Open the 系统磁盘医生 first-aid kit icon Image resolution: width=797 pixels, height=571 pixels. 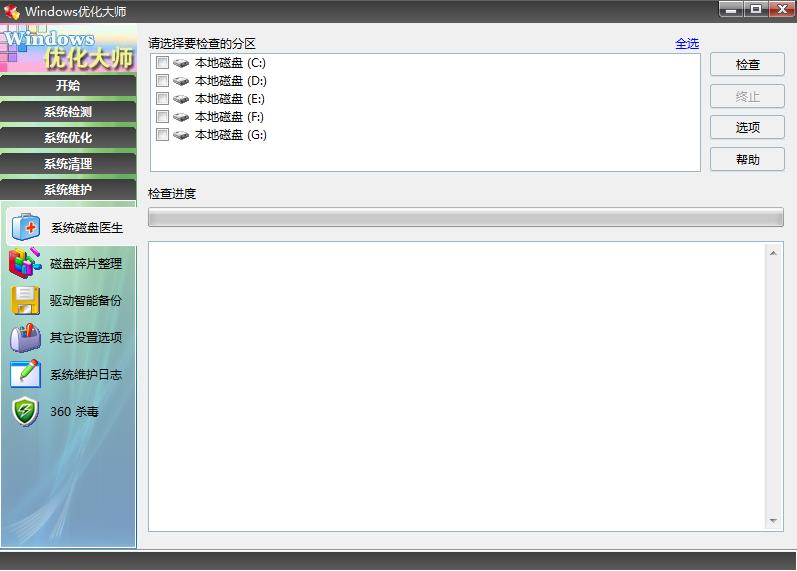[x=25, y=227]
